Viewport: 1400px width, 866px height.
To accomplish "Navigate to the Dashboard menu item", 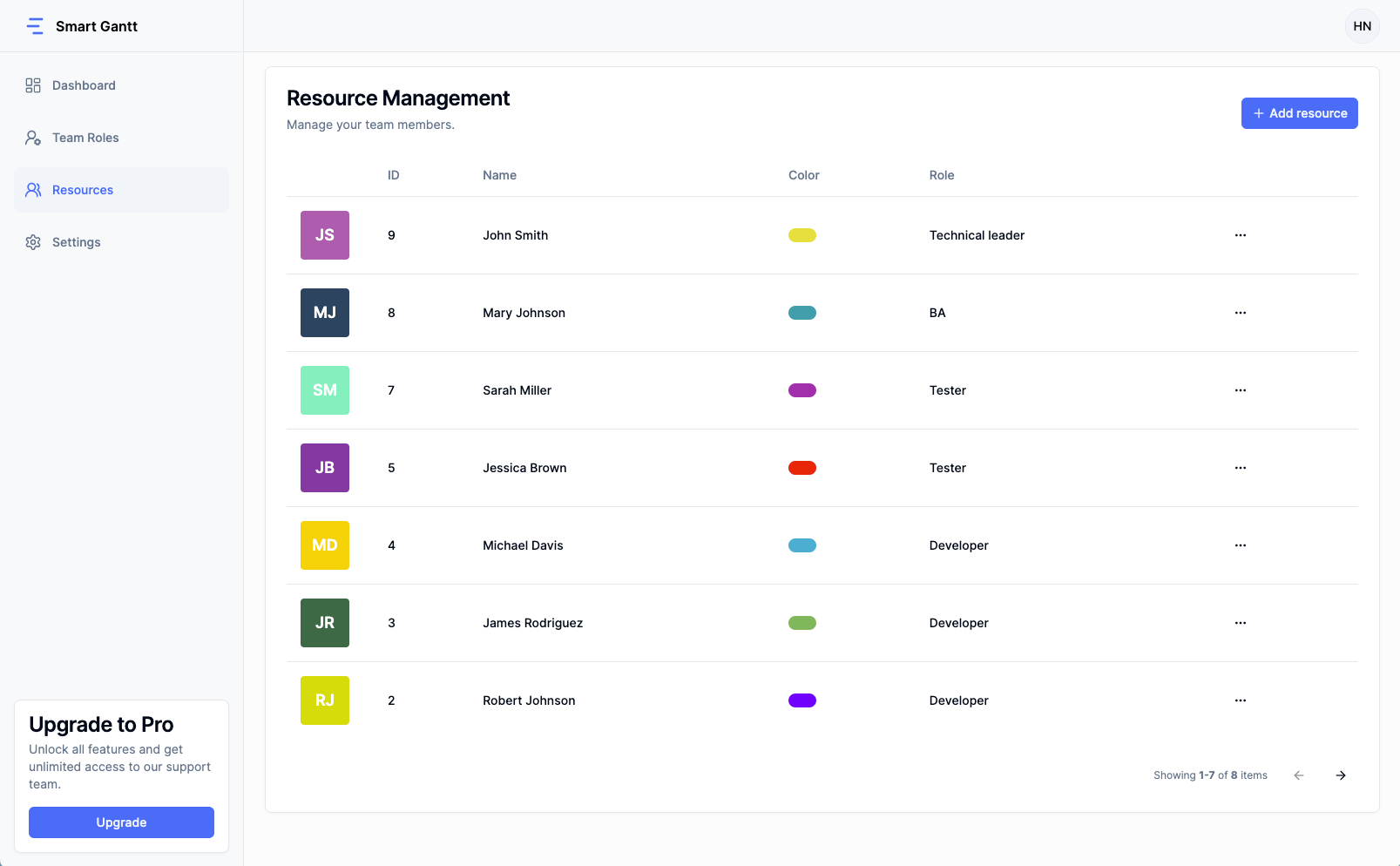I will click(x=84, y=85).
